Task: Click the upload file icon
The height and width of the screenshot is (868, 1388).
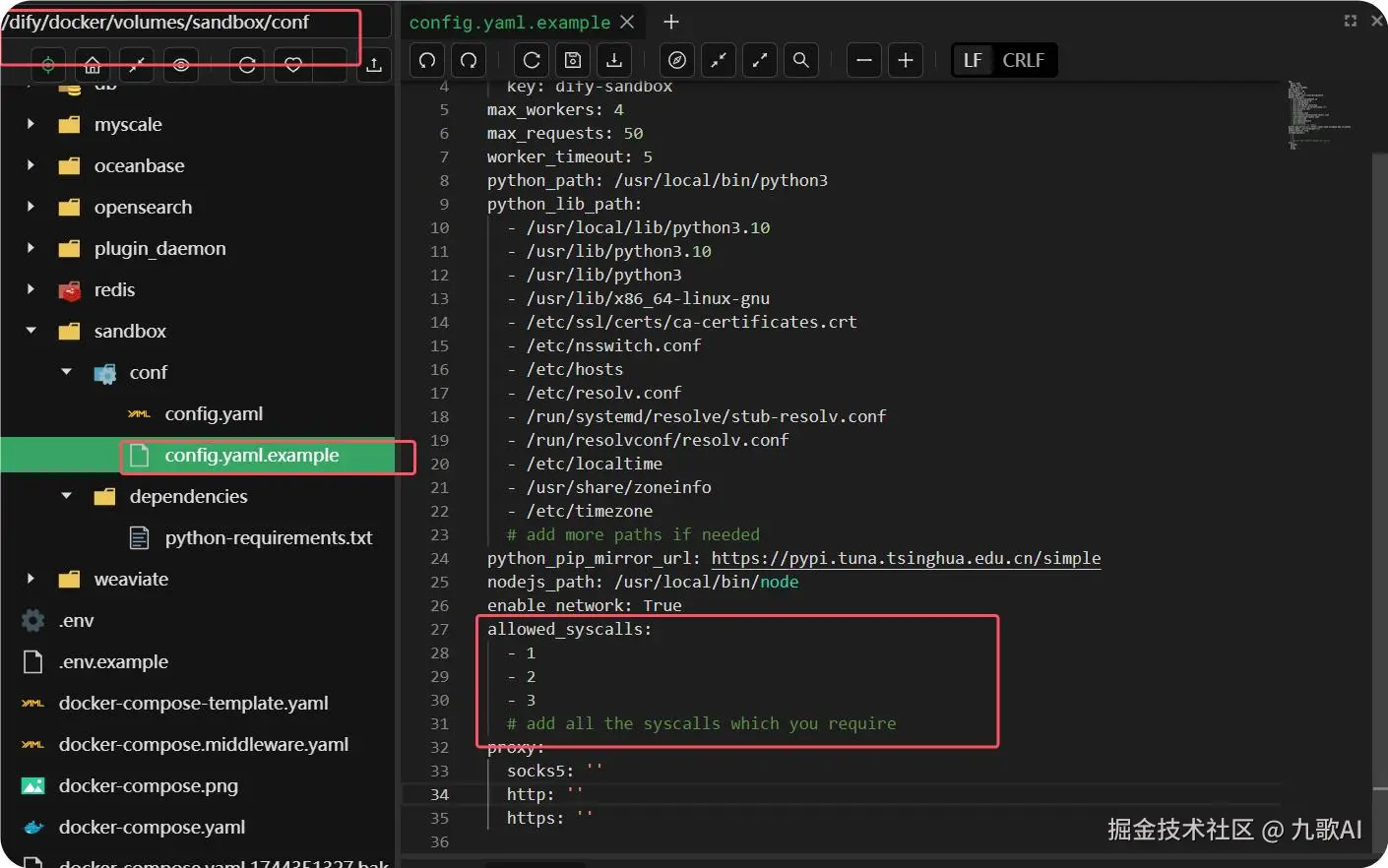Action: click(x=374, y=65)
